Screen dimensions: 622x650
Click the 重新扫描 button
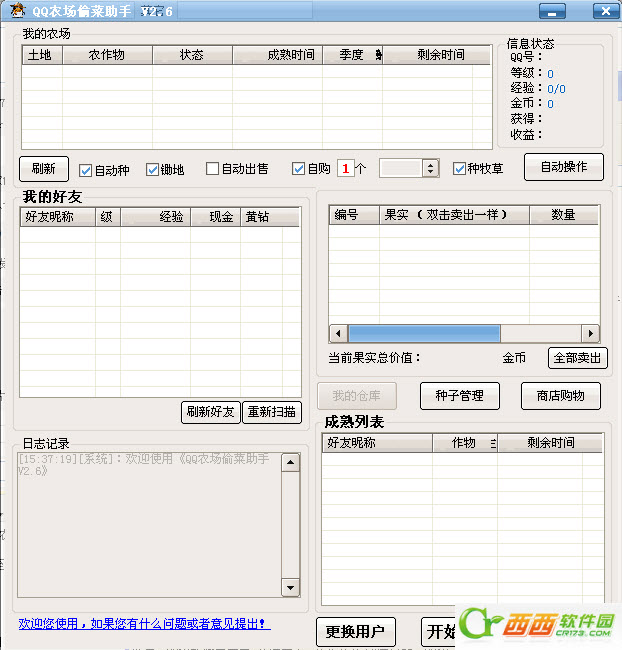click(x=272, y=412)
